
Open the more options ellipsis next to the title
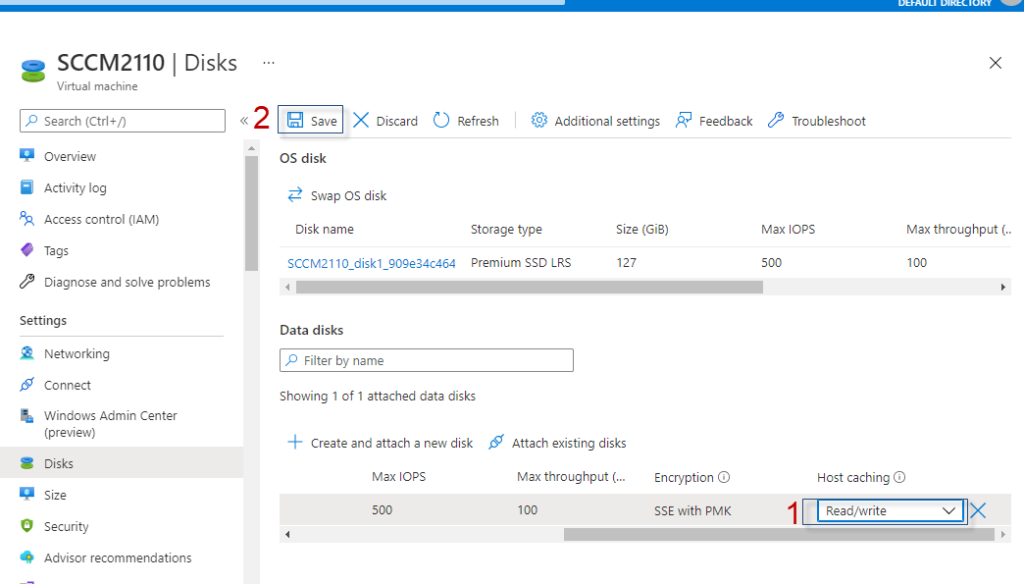click(x=268, y=63)
